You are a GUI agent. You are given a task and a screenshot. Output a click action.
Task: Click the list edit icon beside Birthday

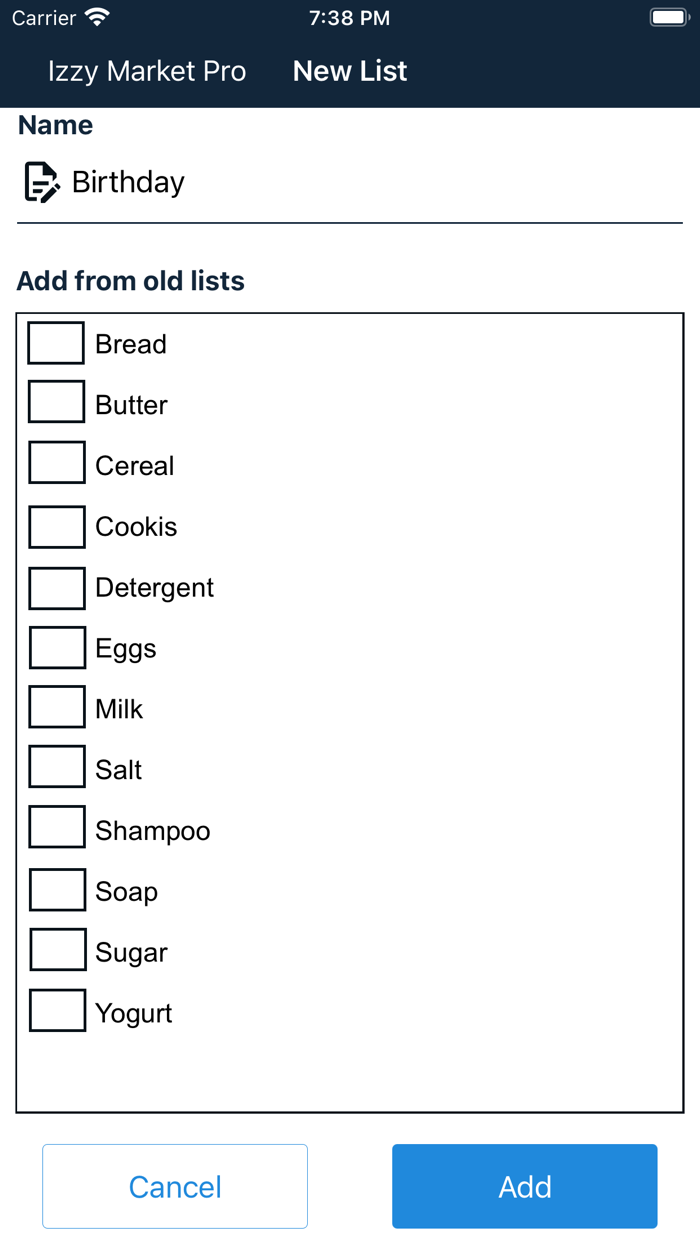point(41,182)
